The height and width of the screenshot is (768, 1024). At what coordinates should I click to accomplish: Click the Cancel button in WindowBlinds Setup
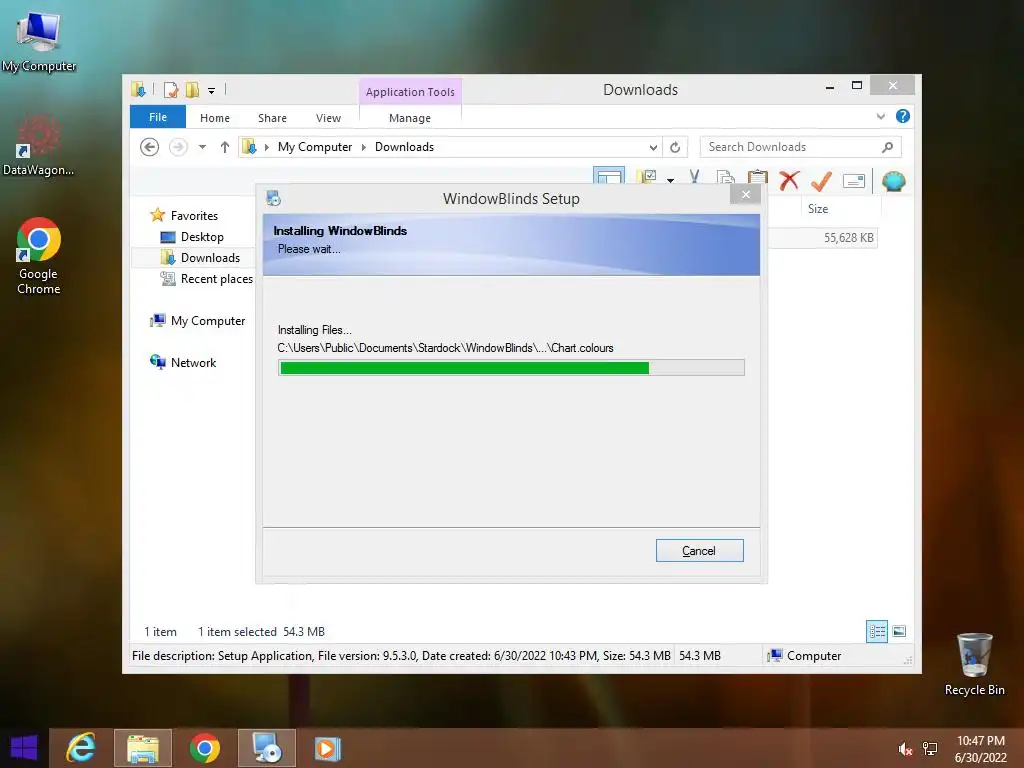(x=699, y=551)
